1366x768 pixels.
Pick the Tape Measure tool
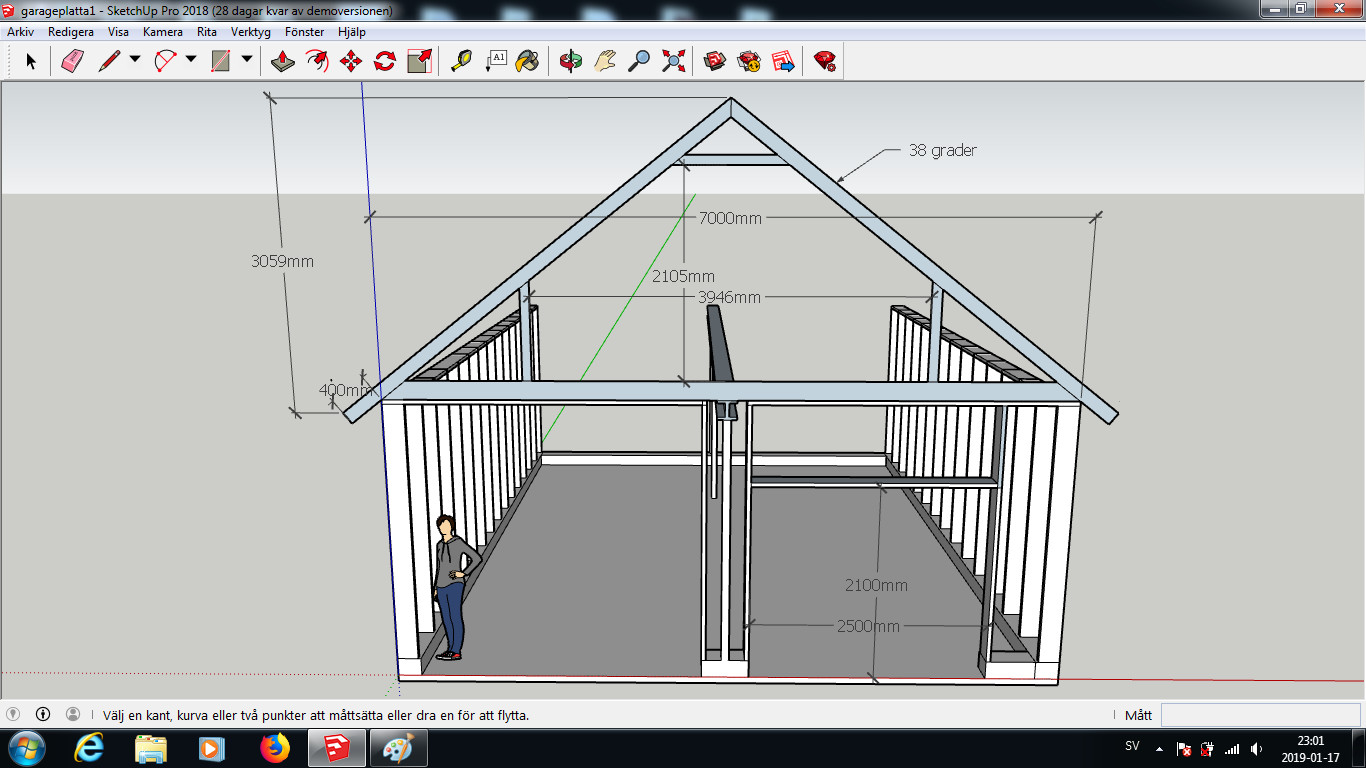pos(461,61)
